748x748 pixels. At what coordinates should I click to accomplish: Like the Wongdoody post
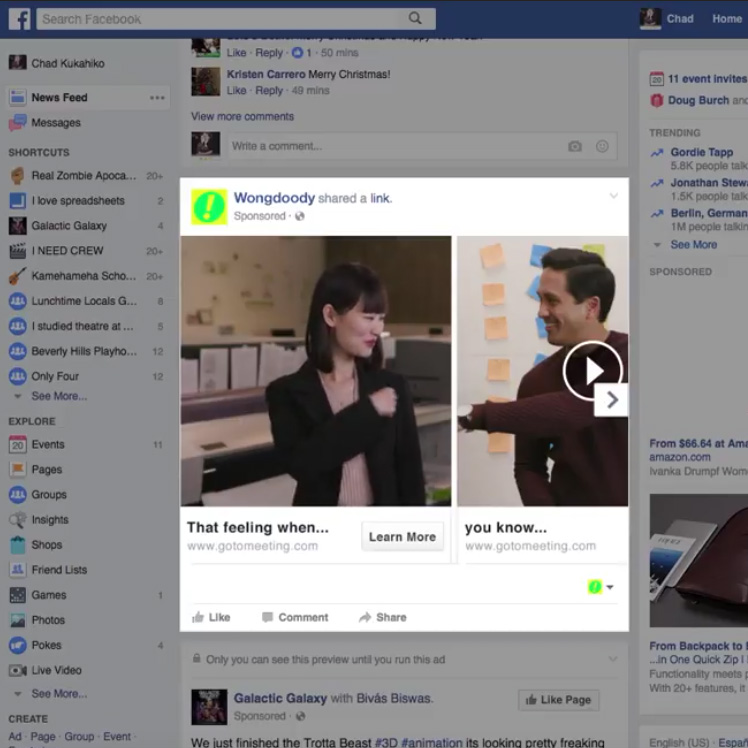coord(211,618)
